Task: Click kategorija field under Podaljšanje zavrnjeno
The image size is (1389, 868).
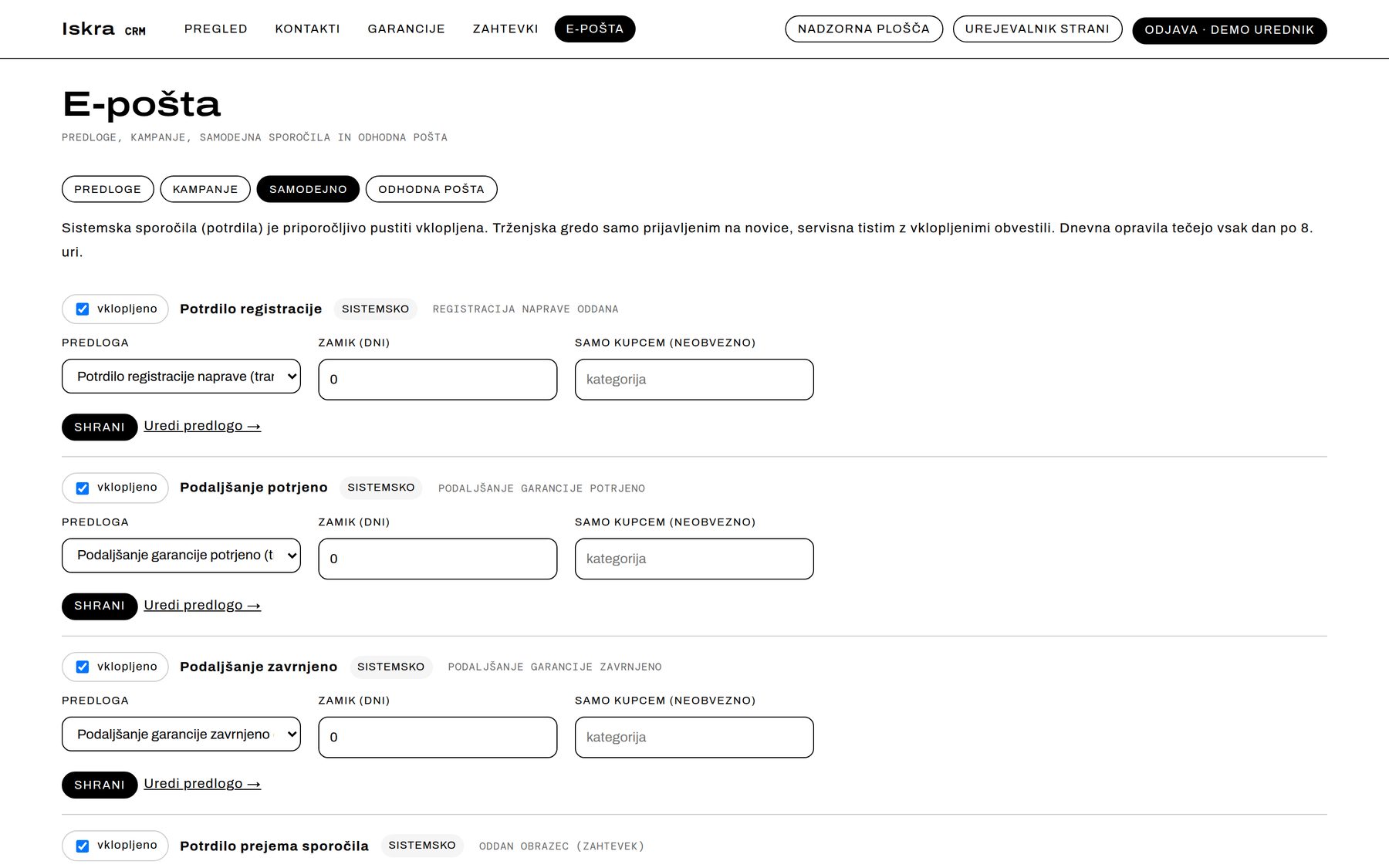Action: [694, 737]
